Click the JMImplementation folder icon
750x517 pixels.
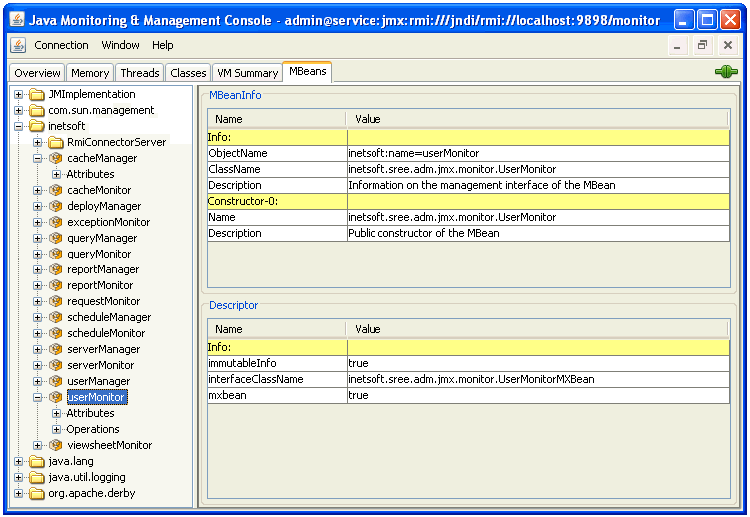click(x=37, y=95)
